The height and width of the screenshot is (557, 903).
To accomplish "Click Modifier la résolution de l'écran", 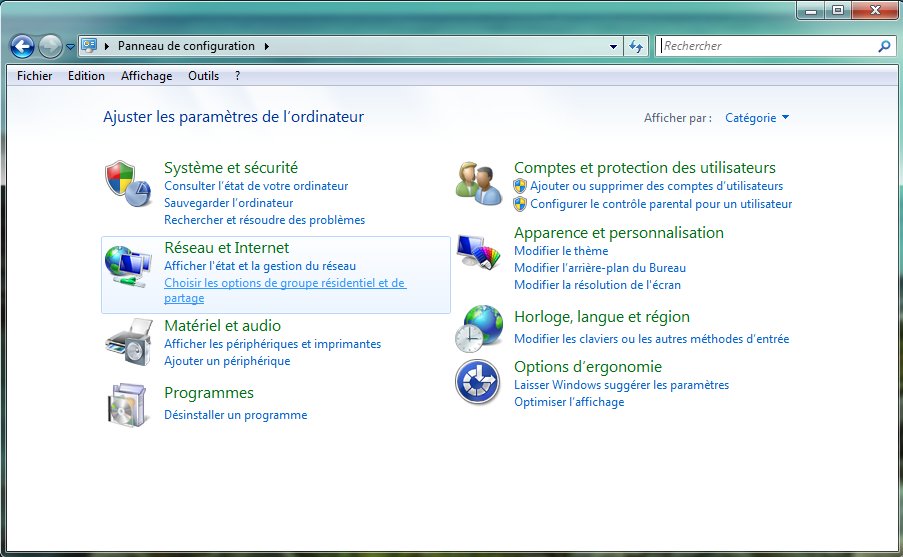I will [x=597, y=285].
